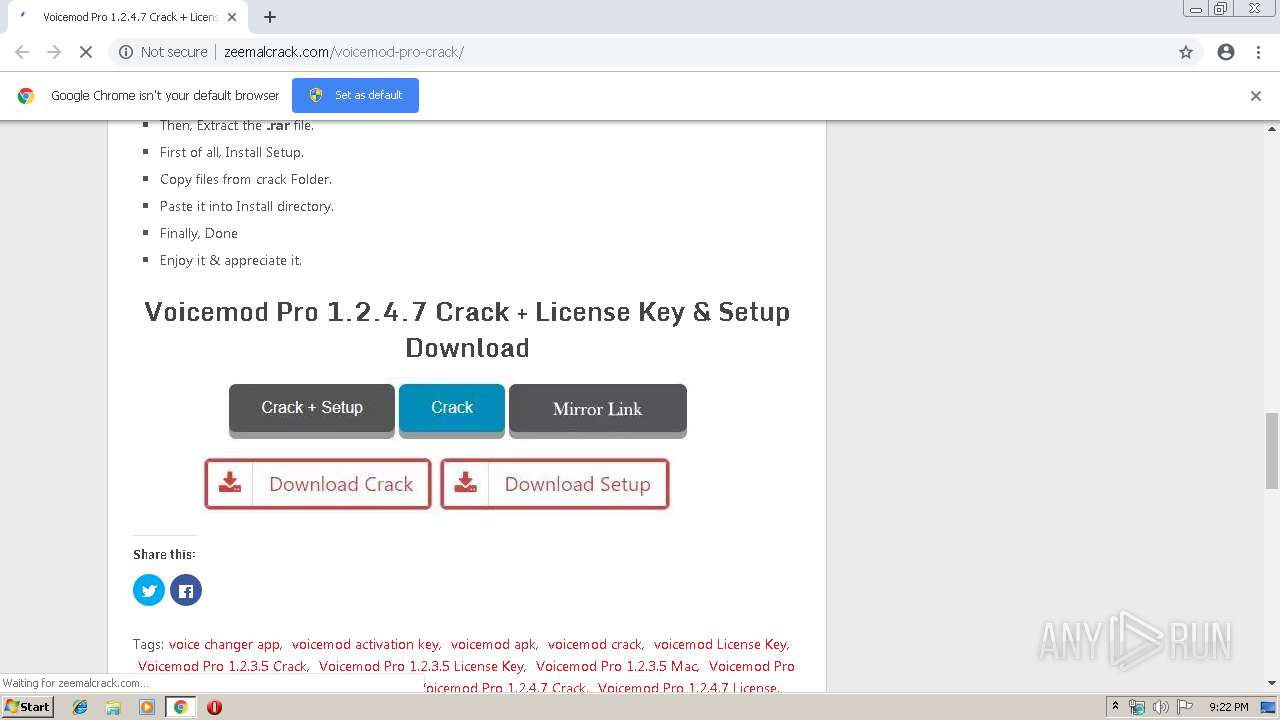The height and width of the screenshot is (720, 1280).
Task: Open the voicemod activation key tag
Action: point(365,644)
